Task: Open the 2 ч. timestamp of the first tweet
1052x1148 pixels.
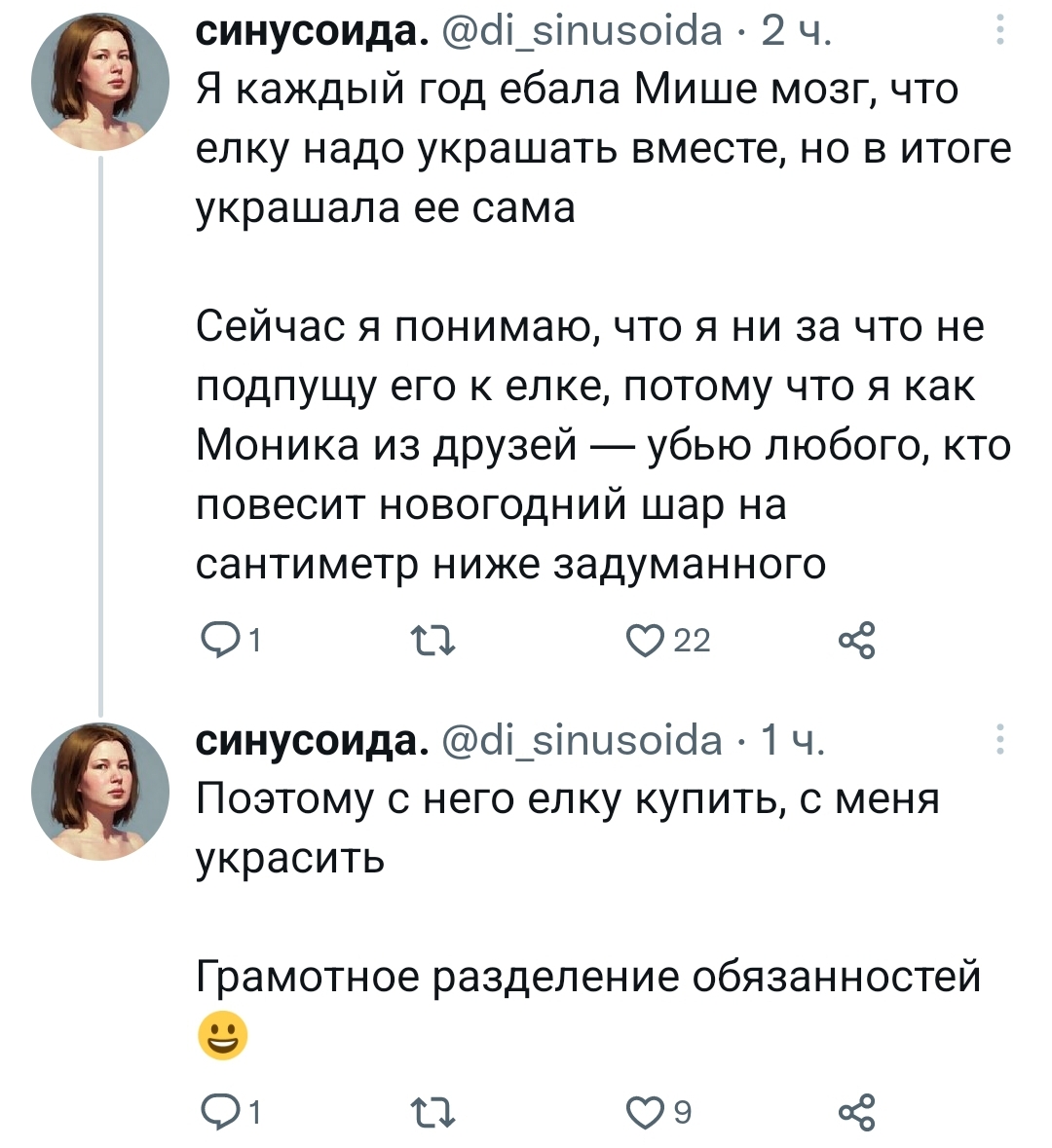Action: (794, 33)
